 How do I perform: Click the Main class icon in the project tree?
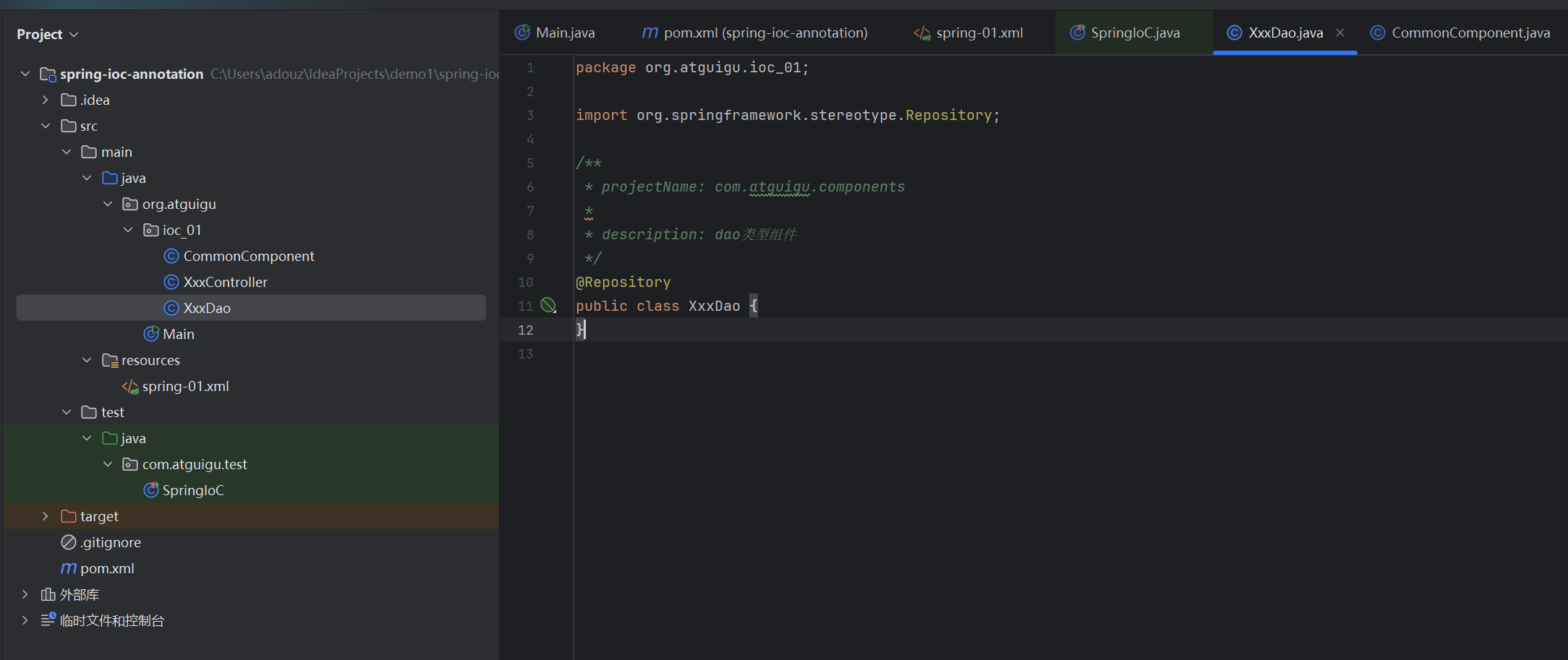(151, 335)
